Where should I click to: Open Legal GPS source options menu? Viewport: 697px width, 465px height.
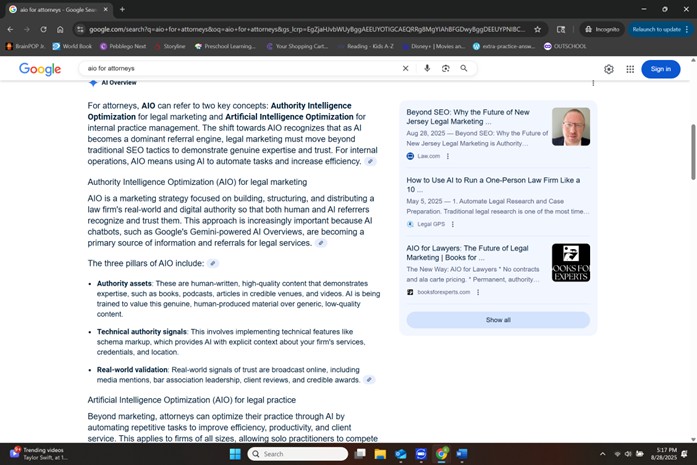pos(453,224)
